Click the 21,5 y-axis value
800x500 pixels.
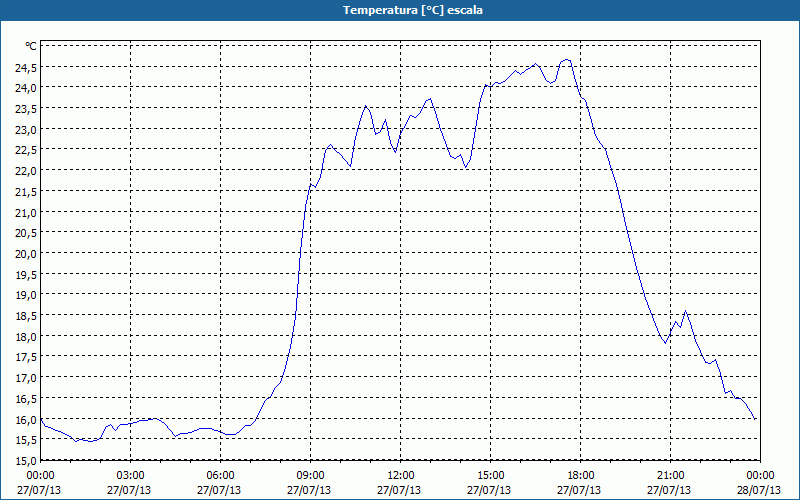[x=26, y=192]
